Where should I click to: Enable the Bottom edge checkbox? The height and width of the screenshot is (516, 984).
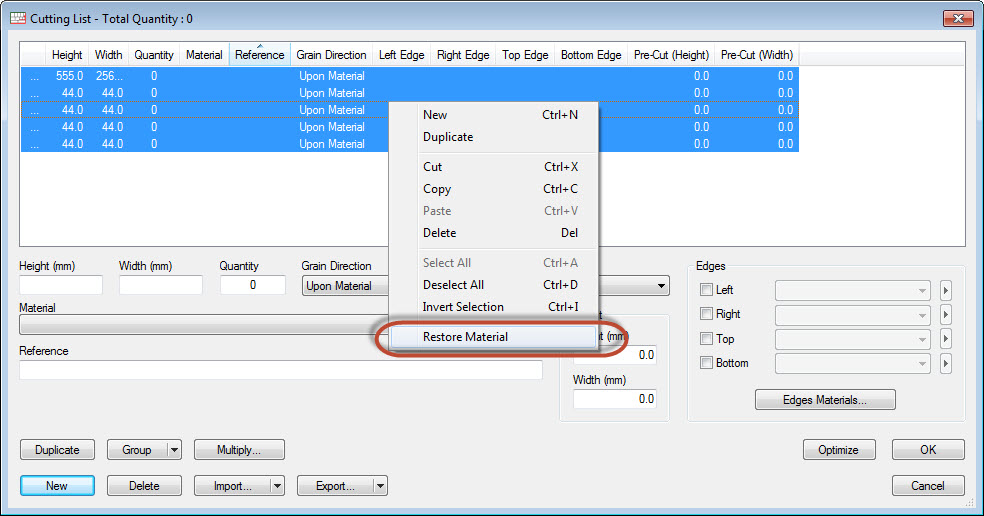[706, 363]
